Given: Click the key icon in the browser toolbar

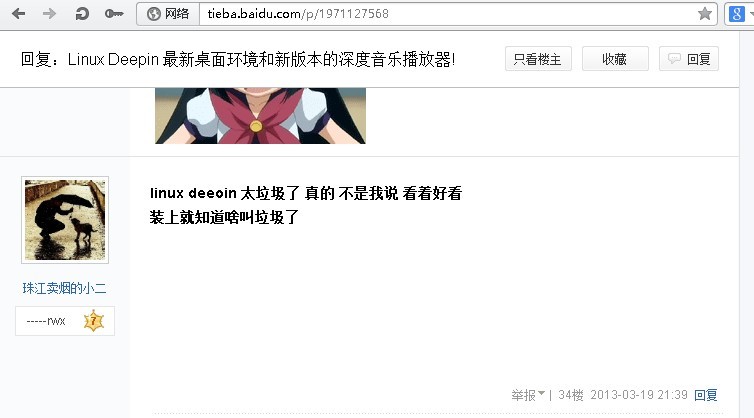Looking at the screenshot, I should [114, 13].
